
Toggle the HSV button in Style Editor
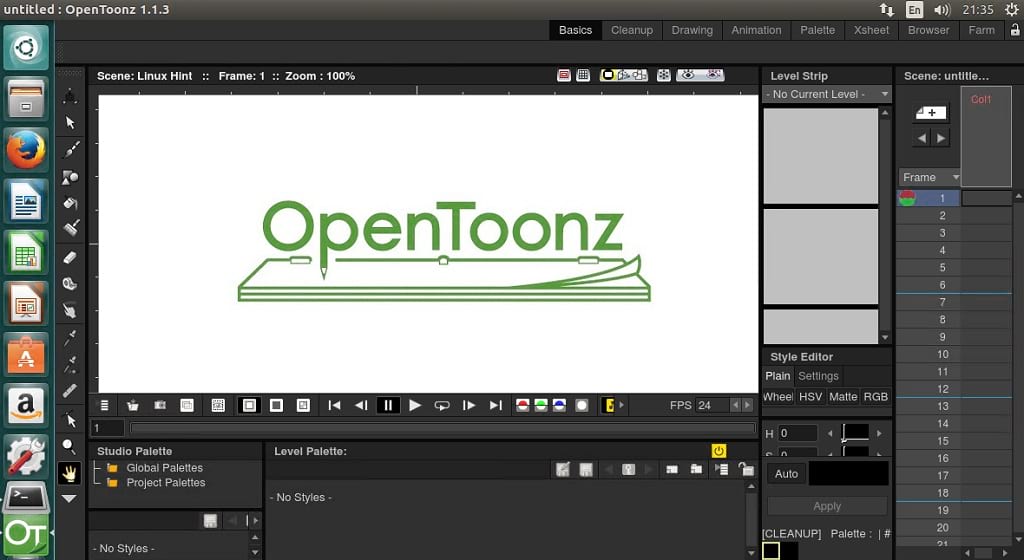(810, 397)
